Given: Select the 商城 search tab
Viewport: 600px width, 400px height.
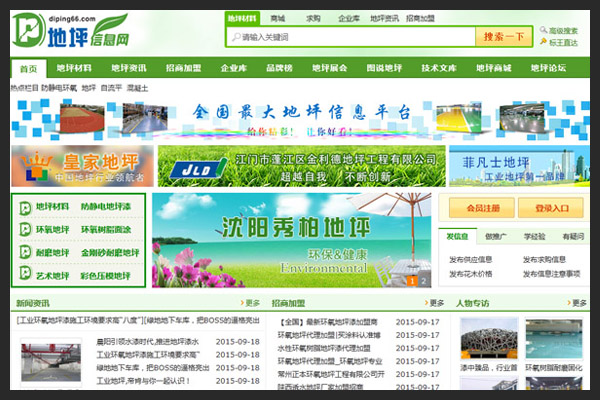Looking at the screenshot, I should coord(277,18).
